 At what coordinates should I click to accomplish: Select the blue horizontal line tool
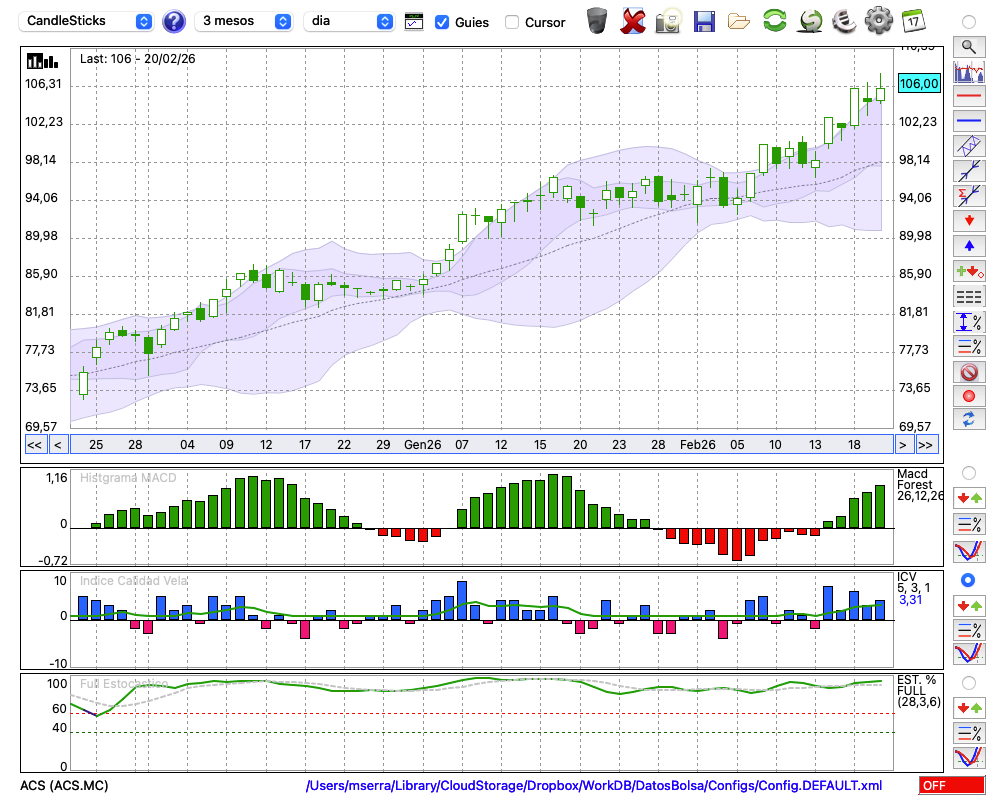coord(968,121)
